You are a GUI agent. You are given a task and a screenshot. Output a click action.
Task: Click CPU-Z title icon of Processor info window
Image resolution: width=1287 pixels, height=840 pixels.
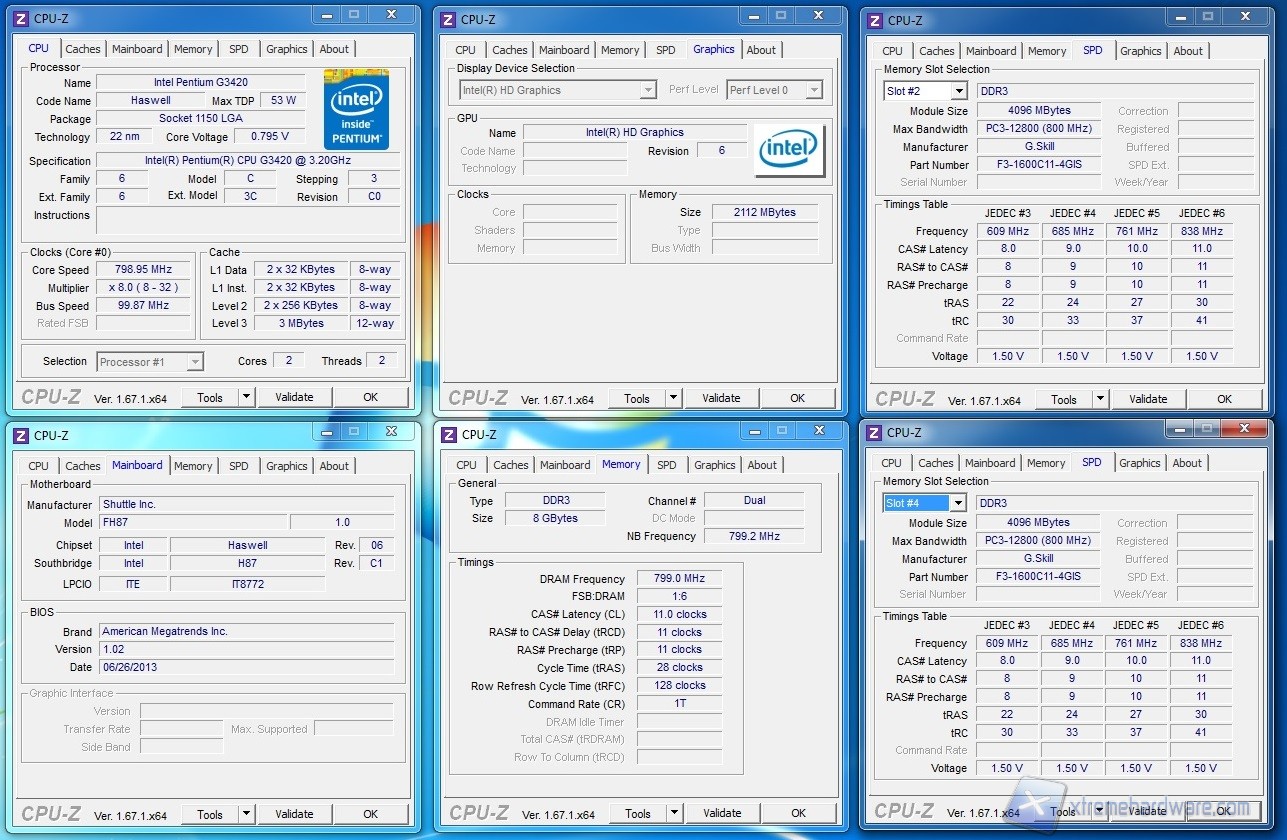click(21, 19)
